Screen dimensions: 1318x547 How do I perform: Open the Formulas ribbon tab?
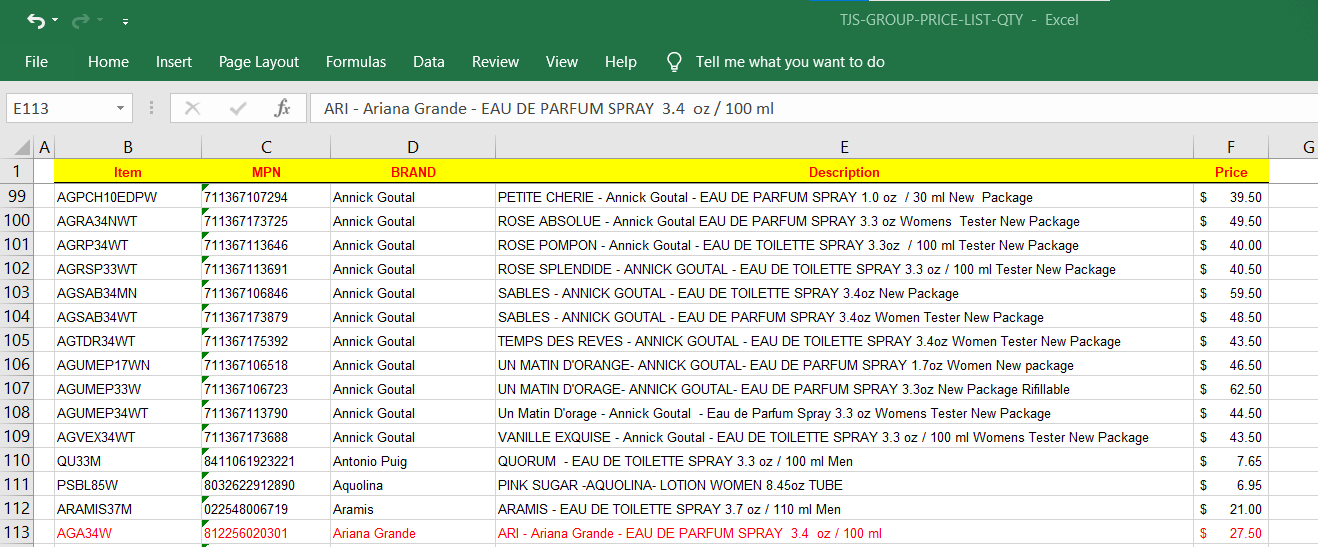tap(356, 62)
